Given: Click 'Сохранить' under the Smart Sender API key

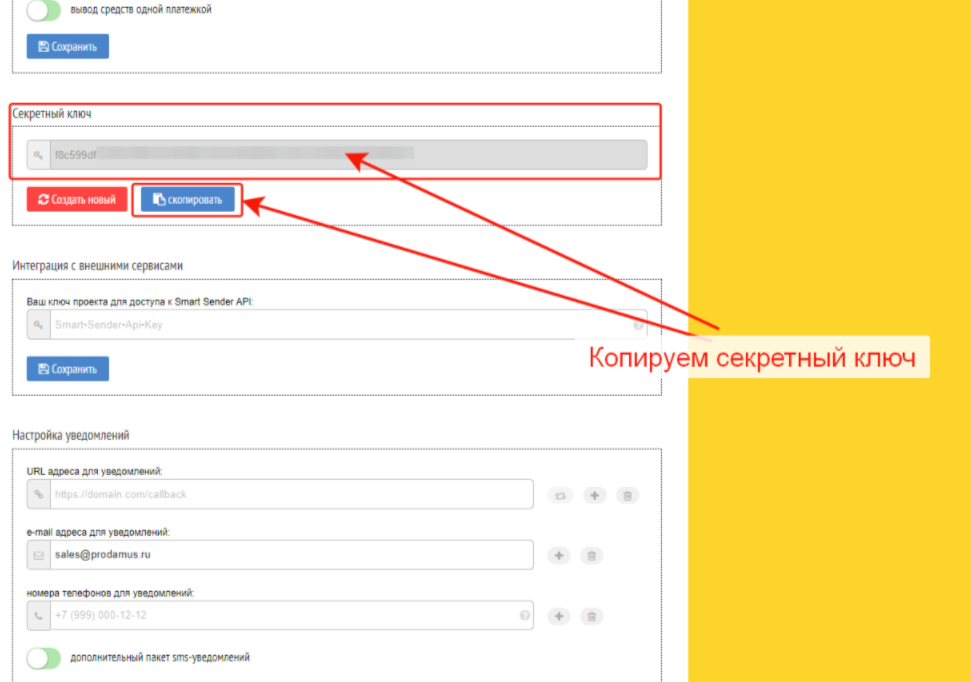Looking at the screenshot, I should coord(68,369).
